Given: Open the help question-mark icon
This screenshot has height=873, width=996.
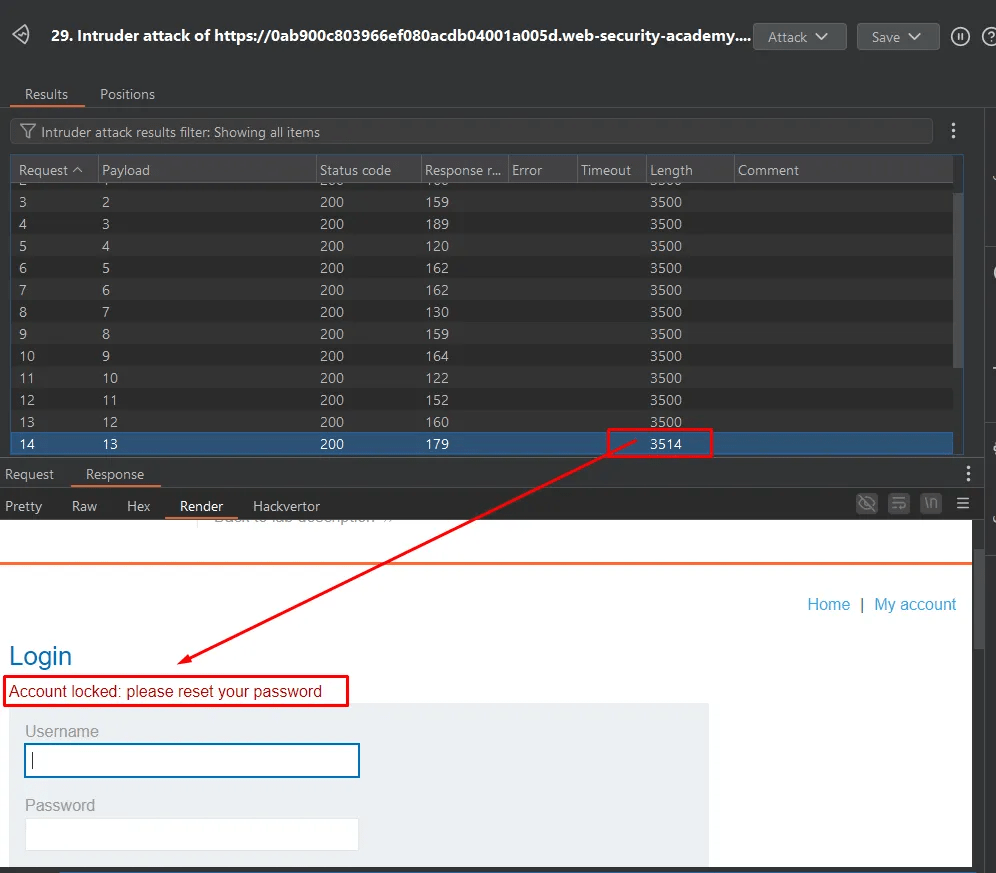Looking at the screenshot, I should 989,37.
